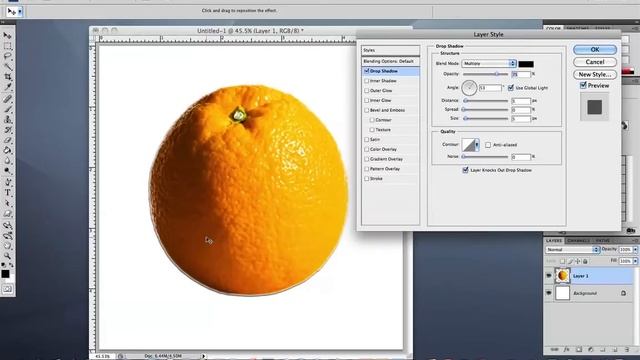Check the Anti-aliased checkbox

(x=488, y=145)
